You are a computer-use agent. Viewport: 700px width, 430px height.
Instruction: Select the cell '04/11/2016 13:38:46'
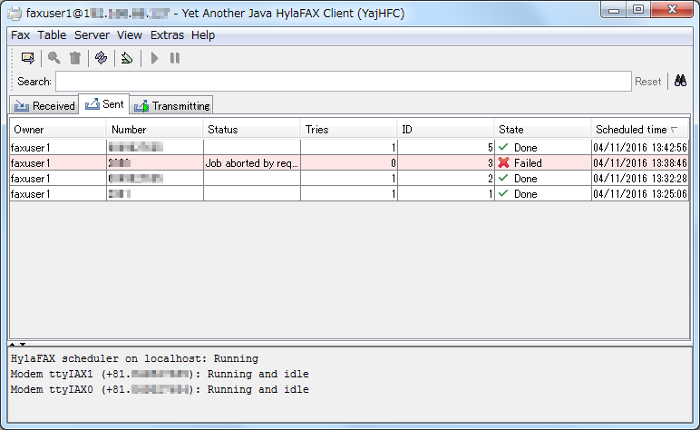[640, 163]
